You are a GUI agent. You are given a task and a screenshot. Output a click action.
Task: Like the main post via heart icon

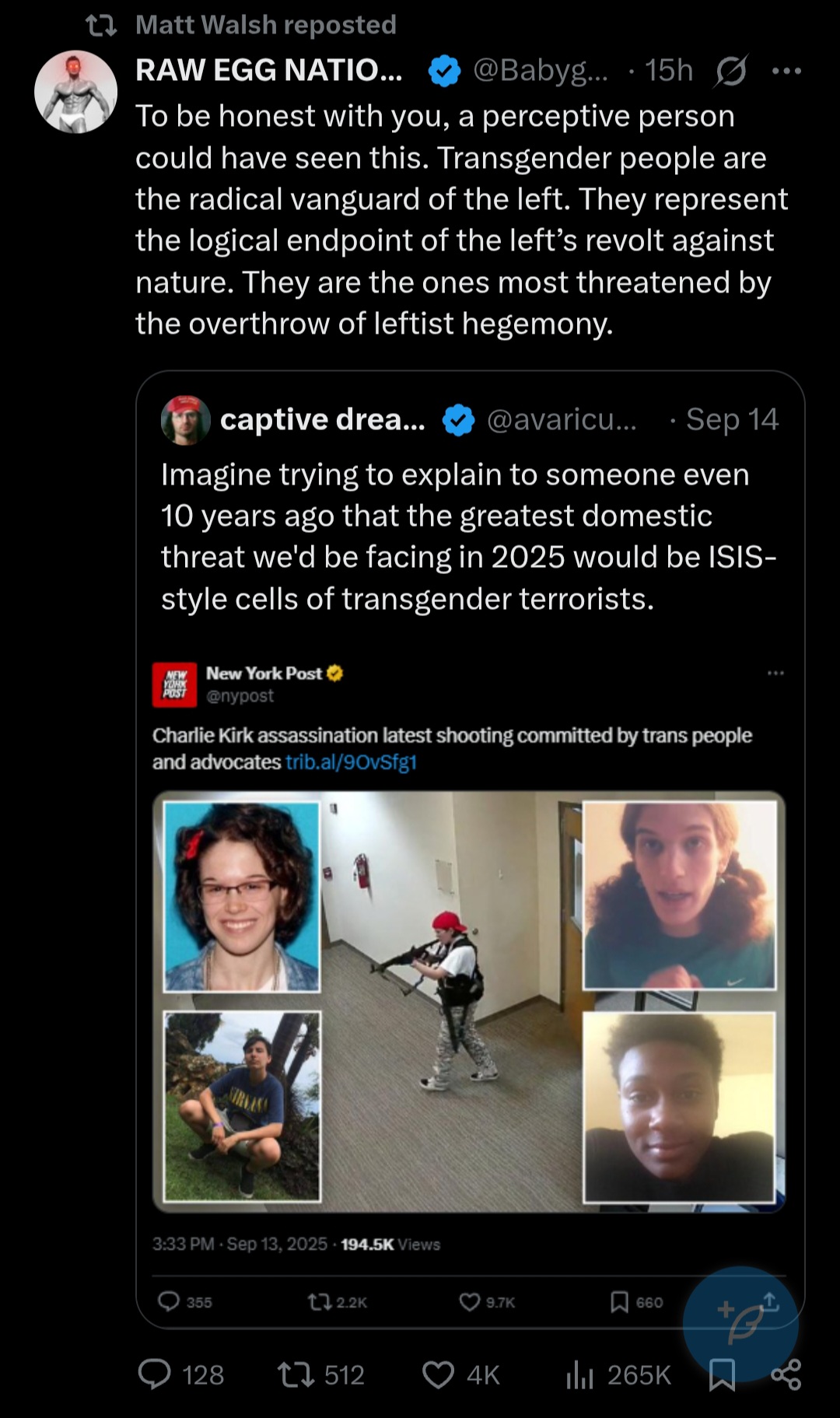click(x=438, y=1374)
